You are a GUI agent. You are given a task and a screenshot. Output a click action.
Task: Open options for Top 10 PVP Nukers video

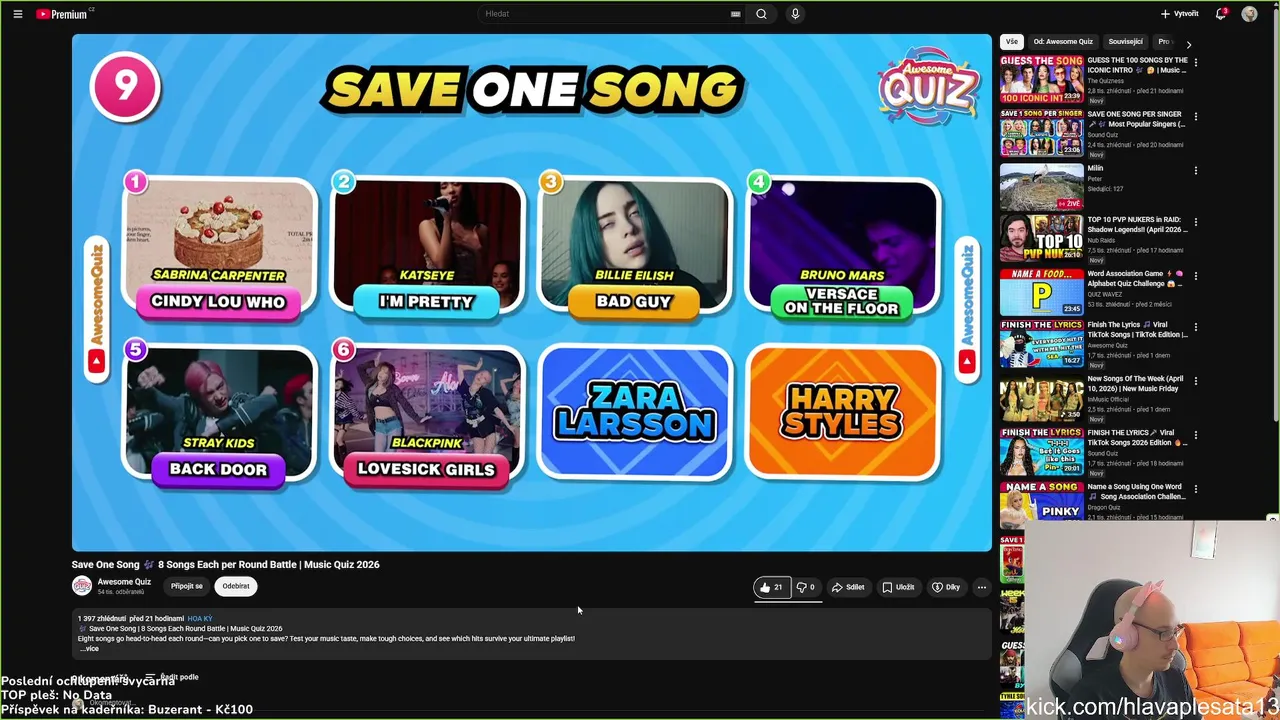1195,222
